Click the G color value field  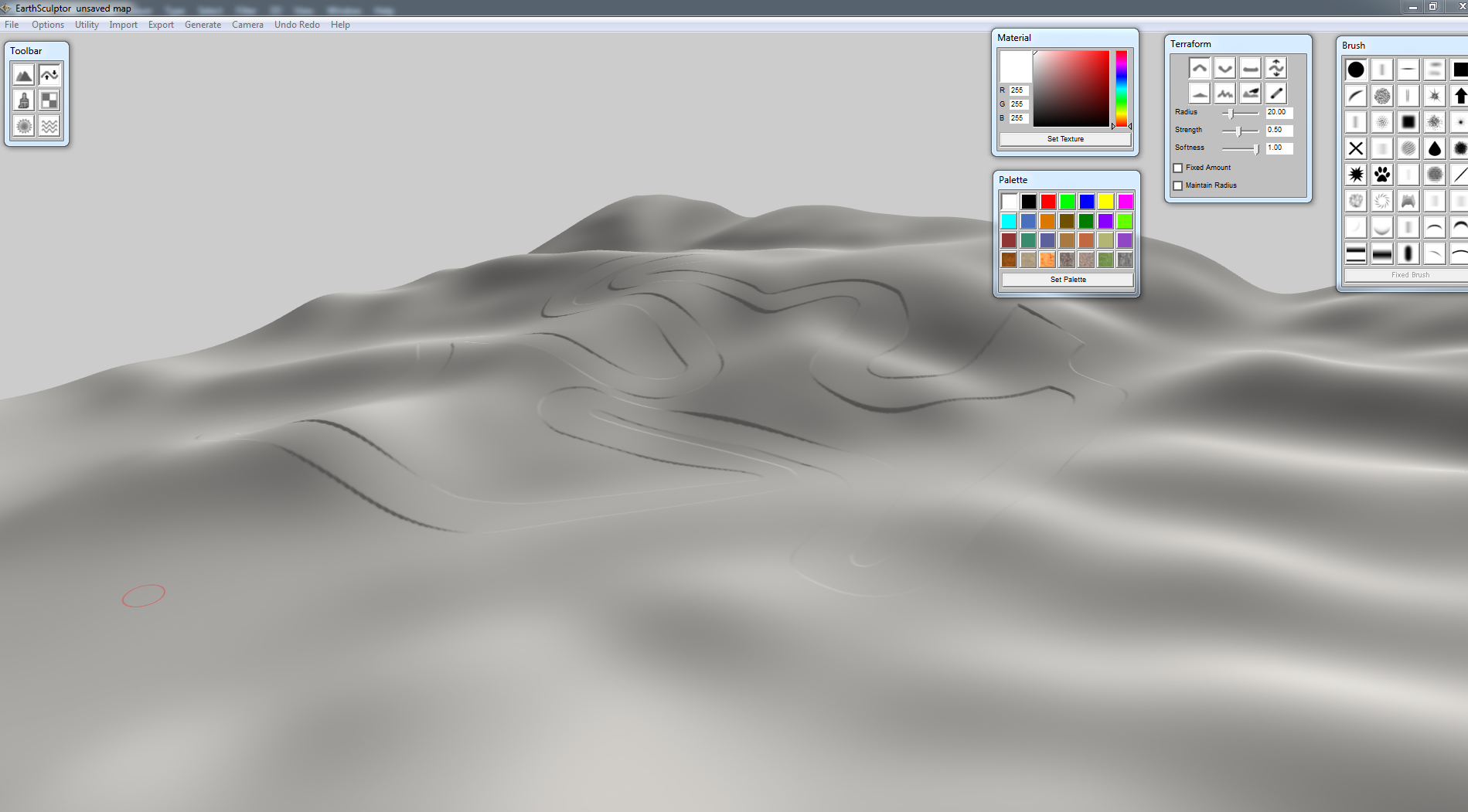pyautogui.click(x=1019, y=104)
